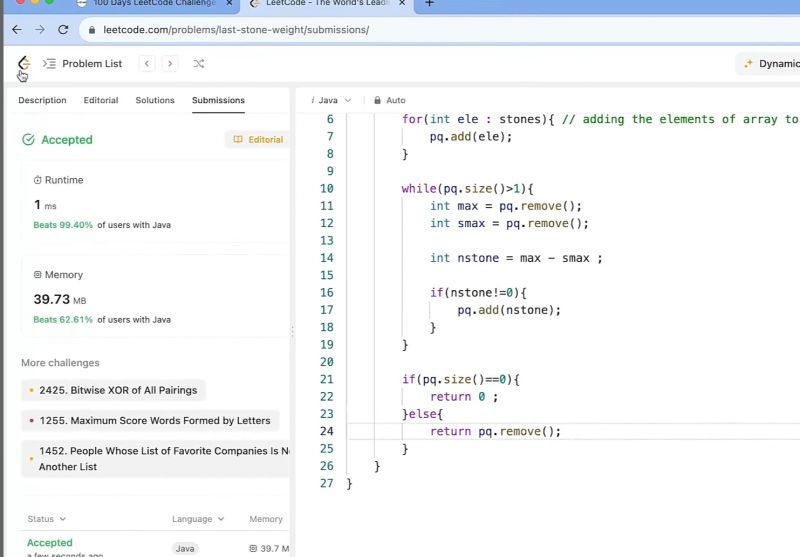
Task: Open problem 2425 Bitwise XOR of All Pairings
Action: [117, 390]
